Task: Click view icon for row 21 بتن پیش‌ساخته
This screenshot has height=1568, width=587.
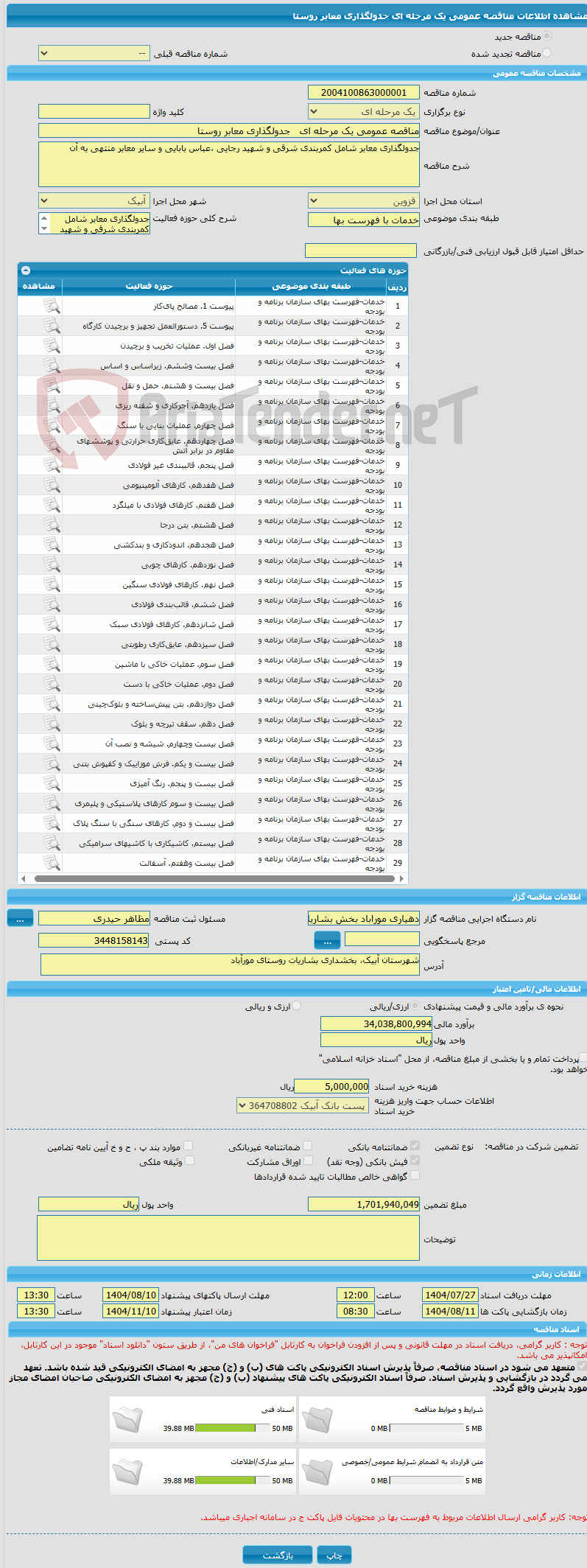Action: click(52, 704)
